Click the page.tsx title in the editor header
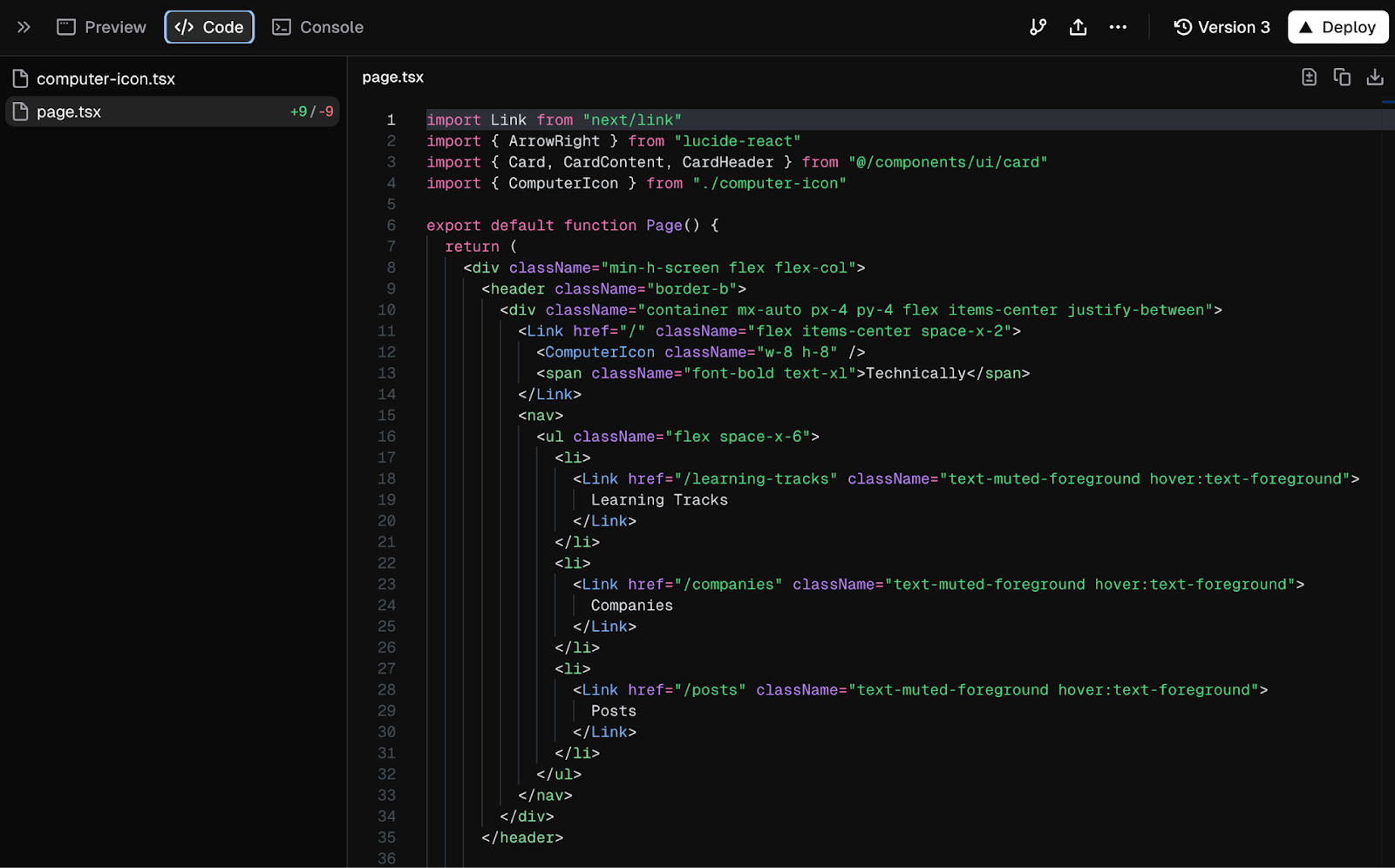This screenshot has width=1395, height=868. pos(392,77)
